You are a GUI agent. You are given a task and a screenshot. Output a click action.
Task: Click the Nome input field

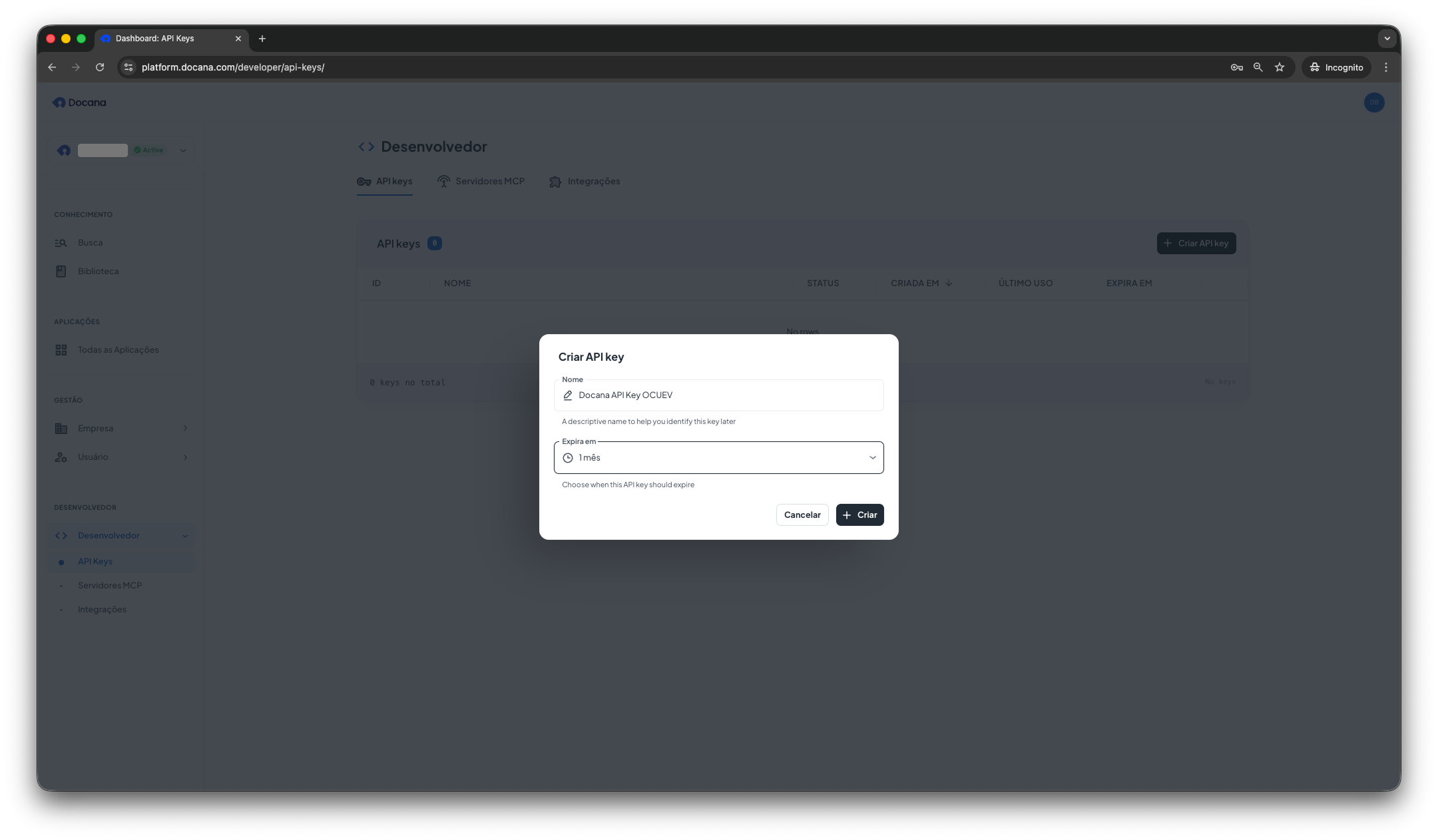coord(719,395)
